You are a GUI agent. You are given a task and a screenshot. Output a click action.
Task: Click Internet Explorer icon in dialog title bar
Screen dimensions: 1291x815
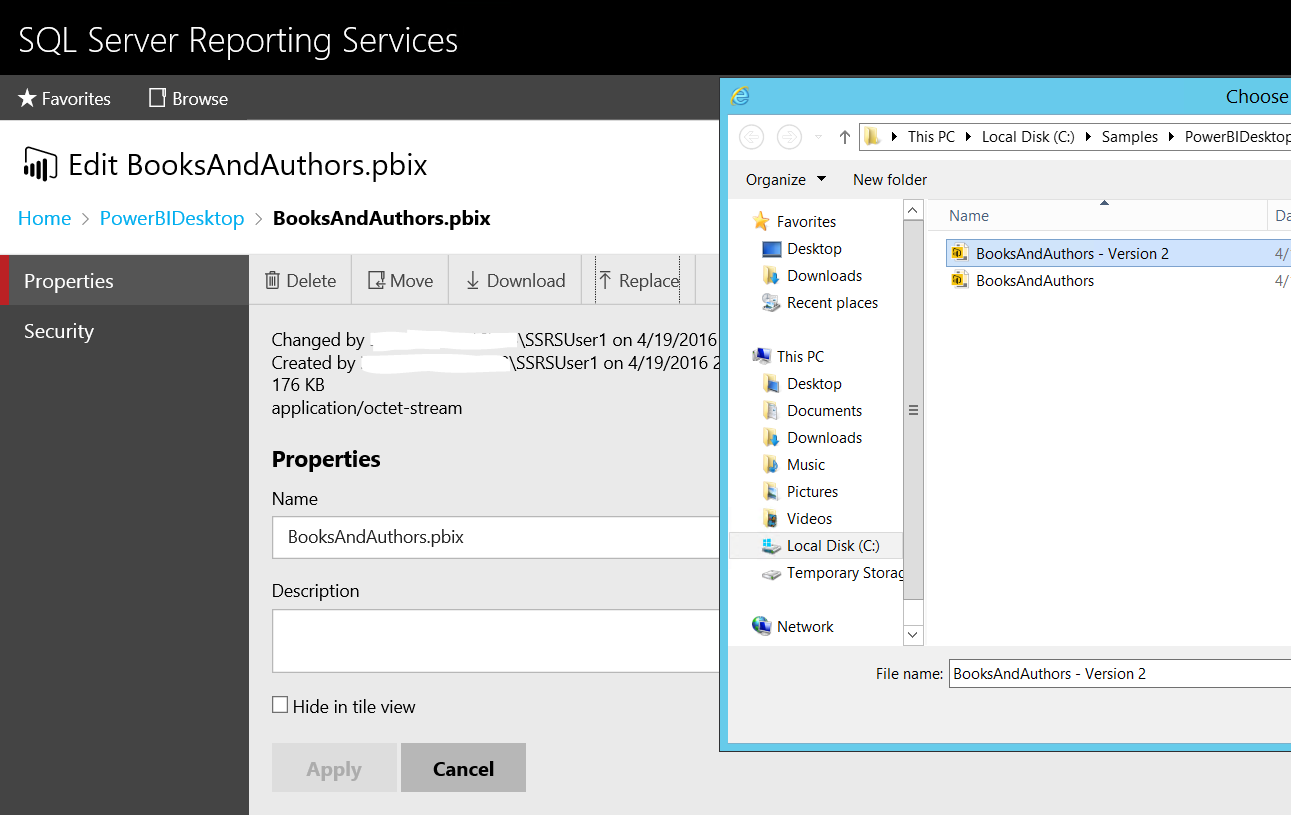(740, 96)
